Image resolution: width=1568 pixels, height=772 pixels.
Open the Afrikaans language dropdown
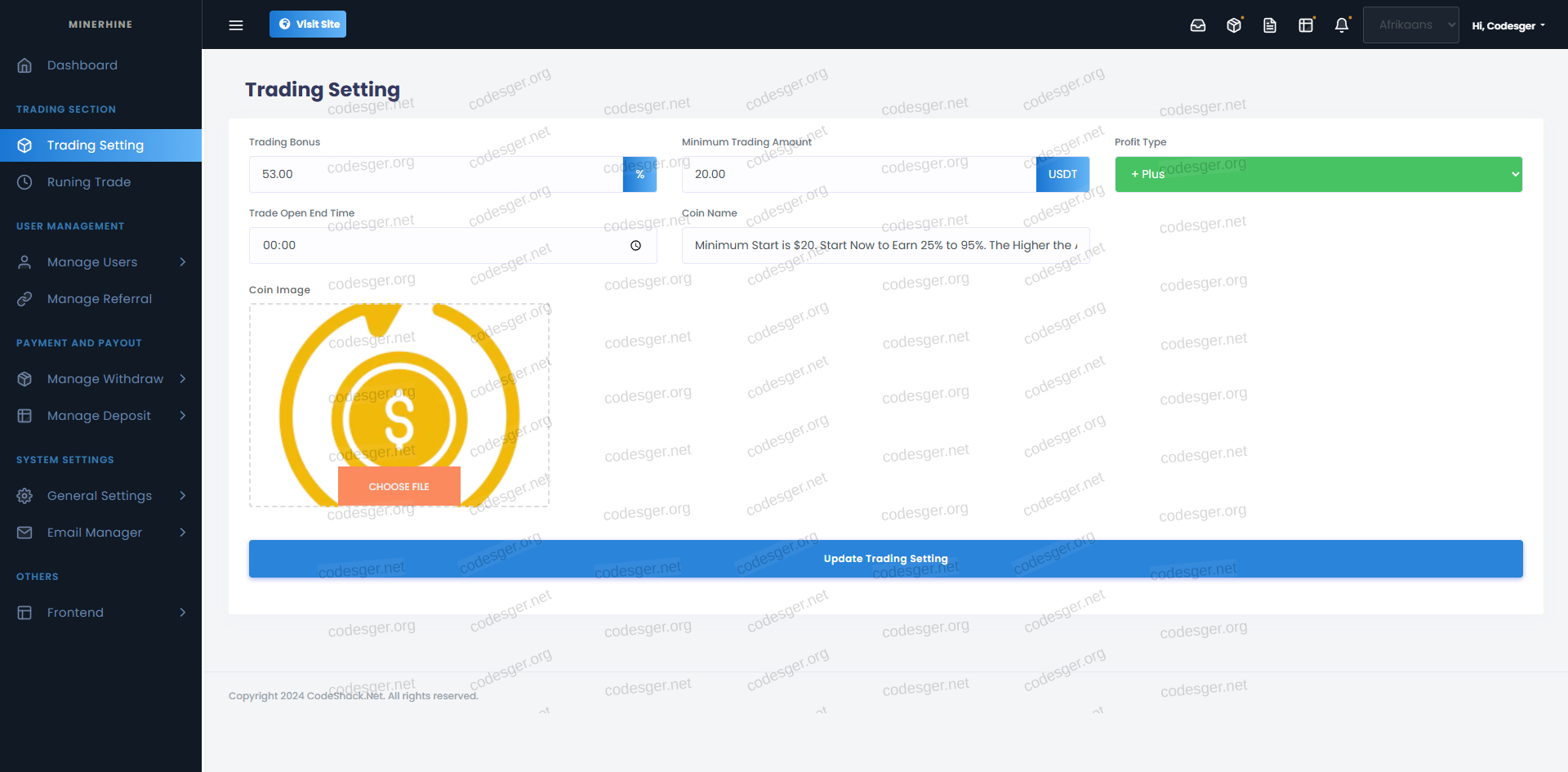[1410, 25]
